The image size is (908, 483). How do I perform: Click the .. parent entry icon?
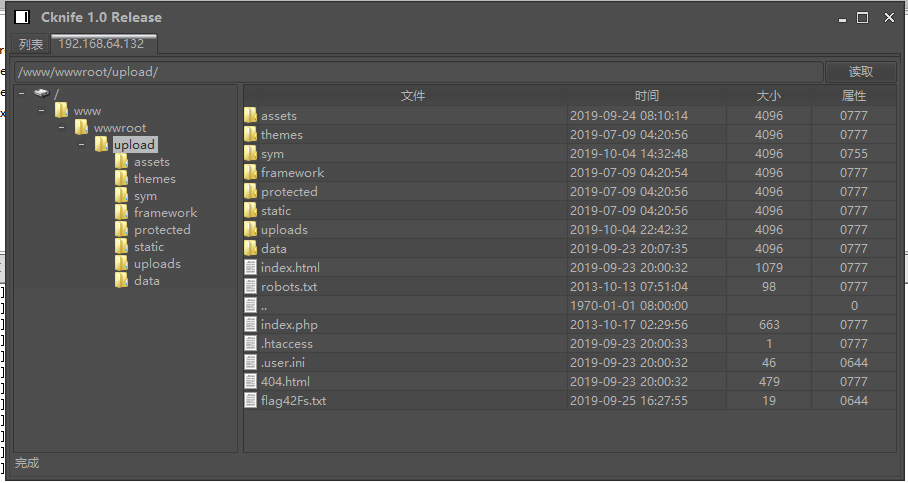coord(250,305)
